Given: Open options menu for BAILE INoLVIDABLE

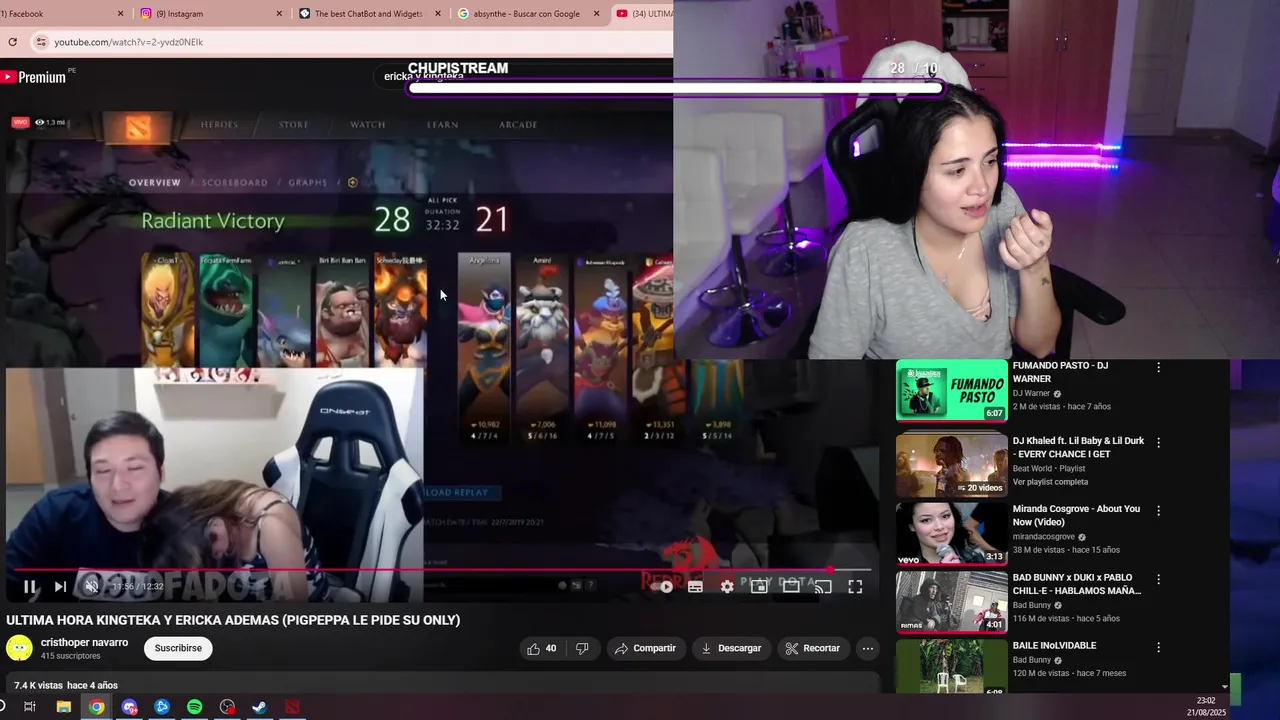Looking at the screenshot, I should coord(1158,647).
